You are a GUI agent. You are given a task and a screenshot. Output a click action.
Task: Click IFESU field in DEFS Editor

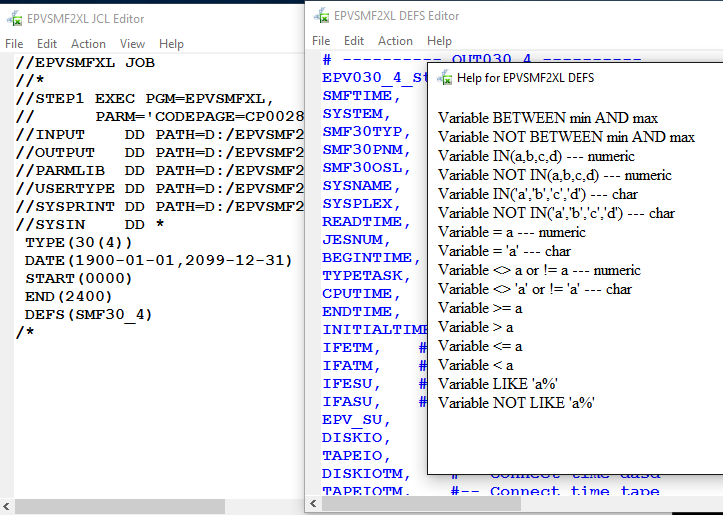click(x=351, y=384)
